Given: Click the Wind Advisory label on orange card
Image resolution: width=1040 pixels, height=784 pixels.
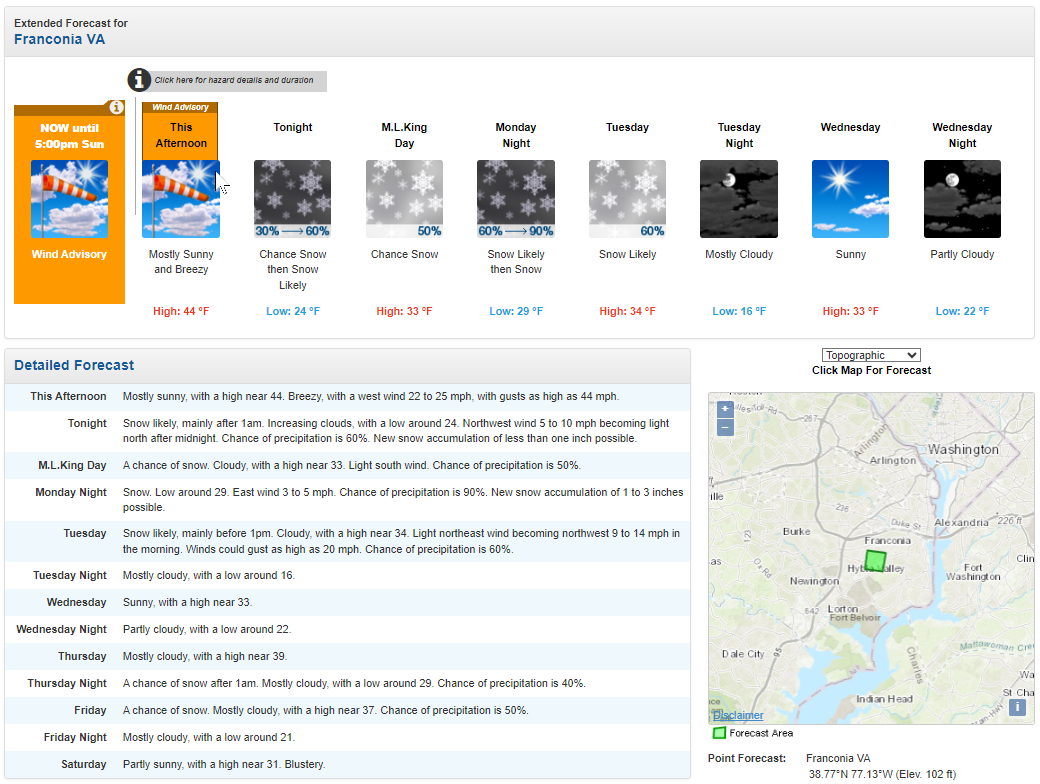Looking at the screenshot, I should (x=69, y=254).
